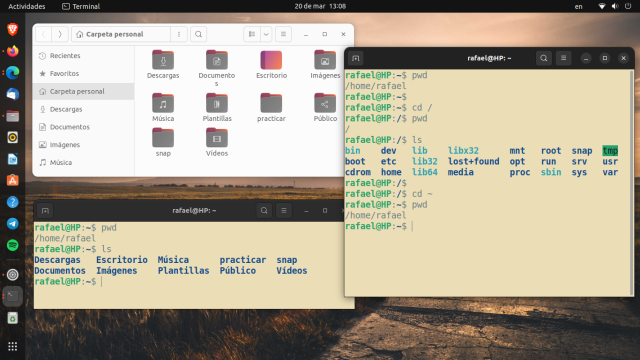Open the Música folder icon
The height and width of the screenshot is (360, 640).
coord(163,103)
